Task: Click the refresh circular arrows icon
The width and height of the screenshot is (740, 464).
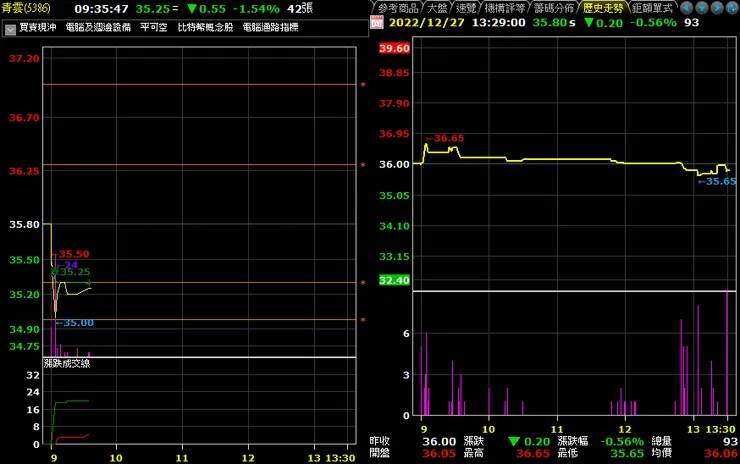Action: coord(732,8)
